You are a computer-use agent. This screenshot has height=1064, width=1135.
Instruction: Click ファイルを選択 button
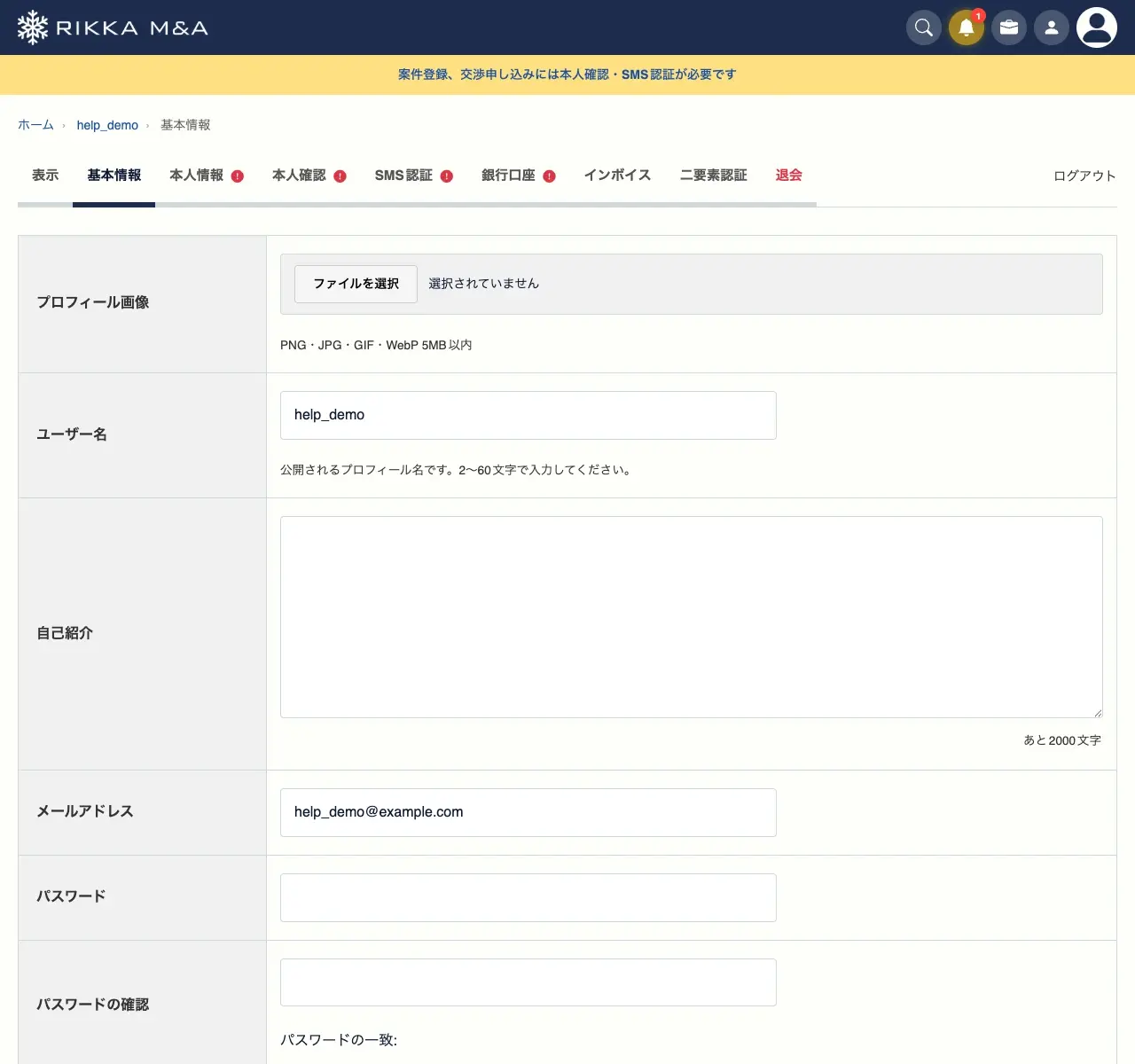click(356, 284)
